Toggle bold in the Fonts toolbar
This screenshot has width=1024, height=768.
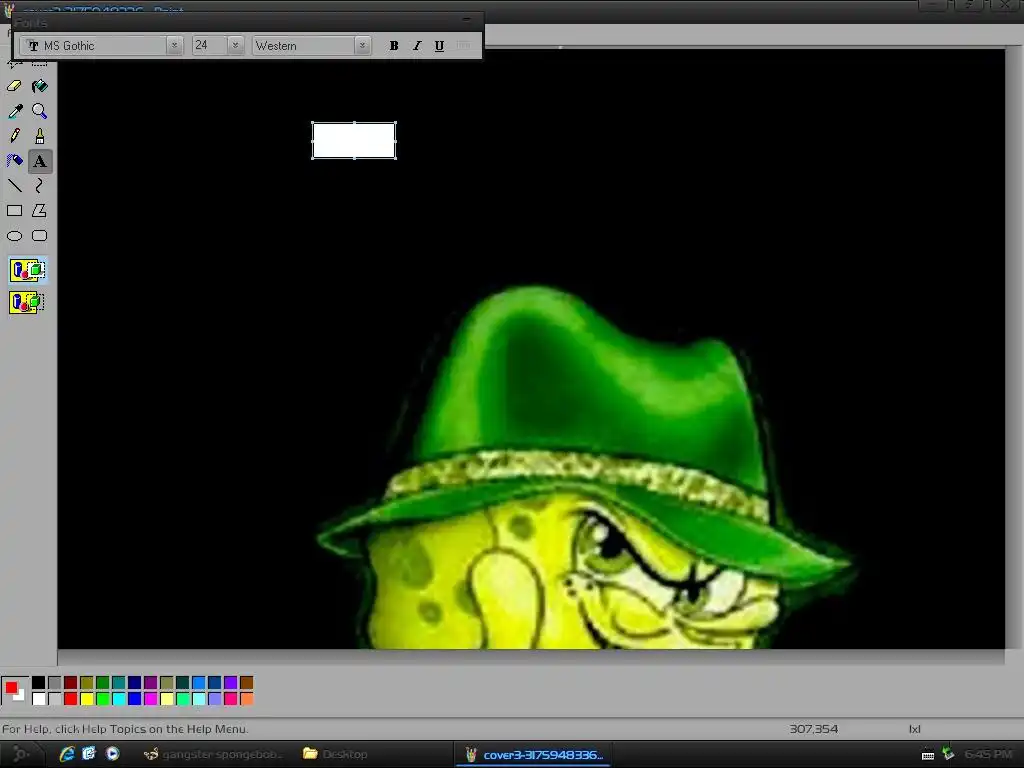(394, 46)
